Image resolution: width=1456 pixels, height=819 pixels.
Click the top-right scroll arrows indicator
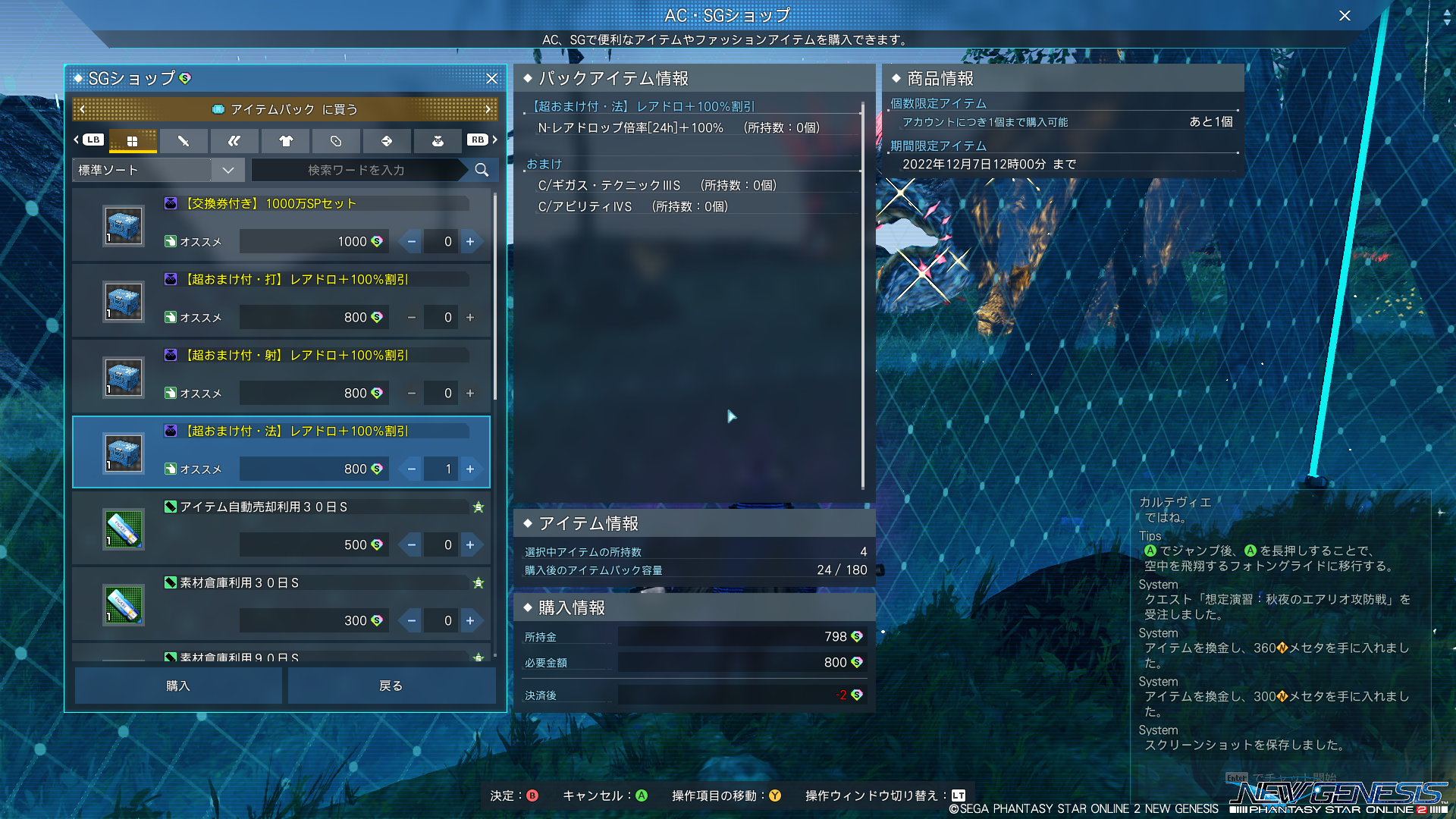[1447, 17]
